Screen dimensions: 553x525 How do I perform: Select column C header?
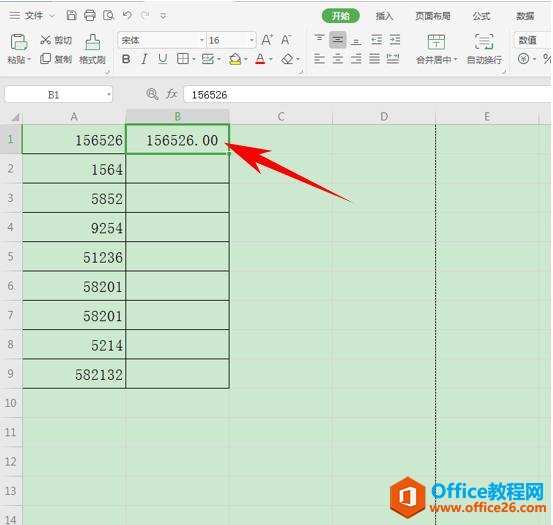[281, 116]
